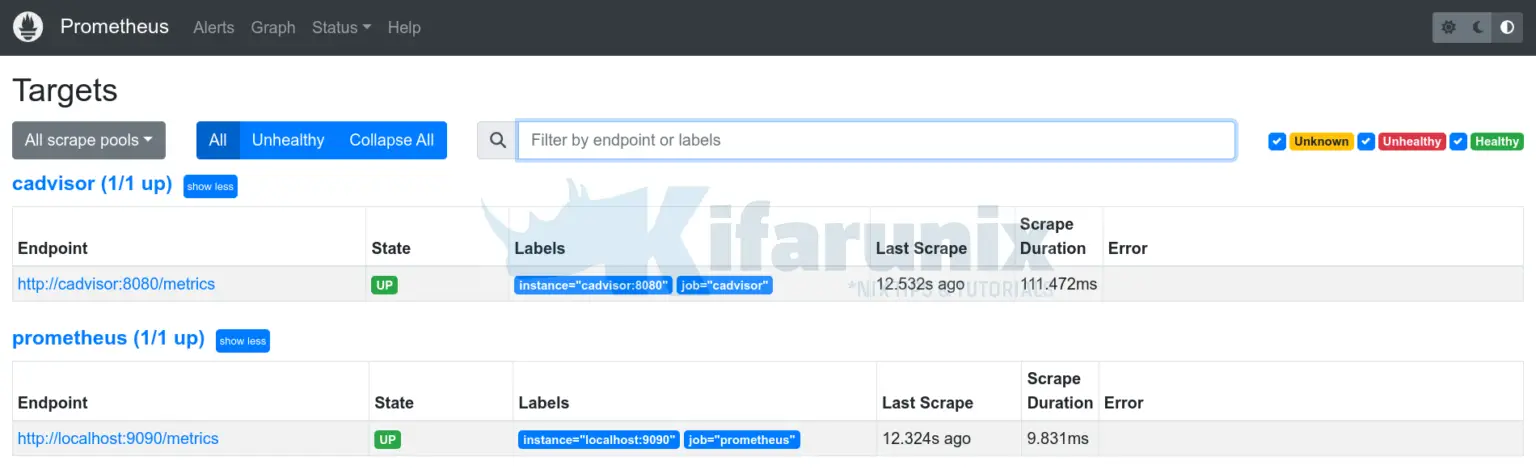Open the Alerts page
Screen dimensions: 1536x474
pyautogui.click(x=213, y=28)
